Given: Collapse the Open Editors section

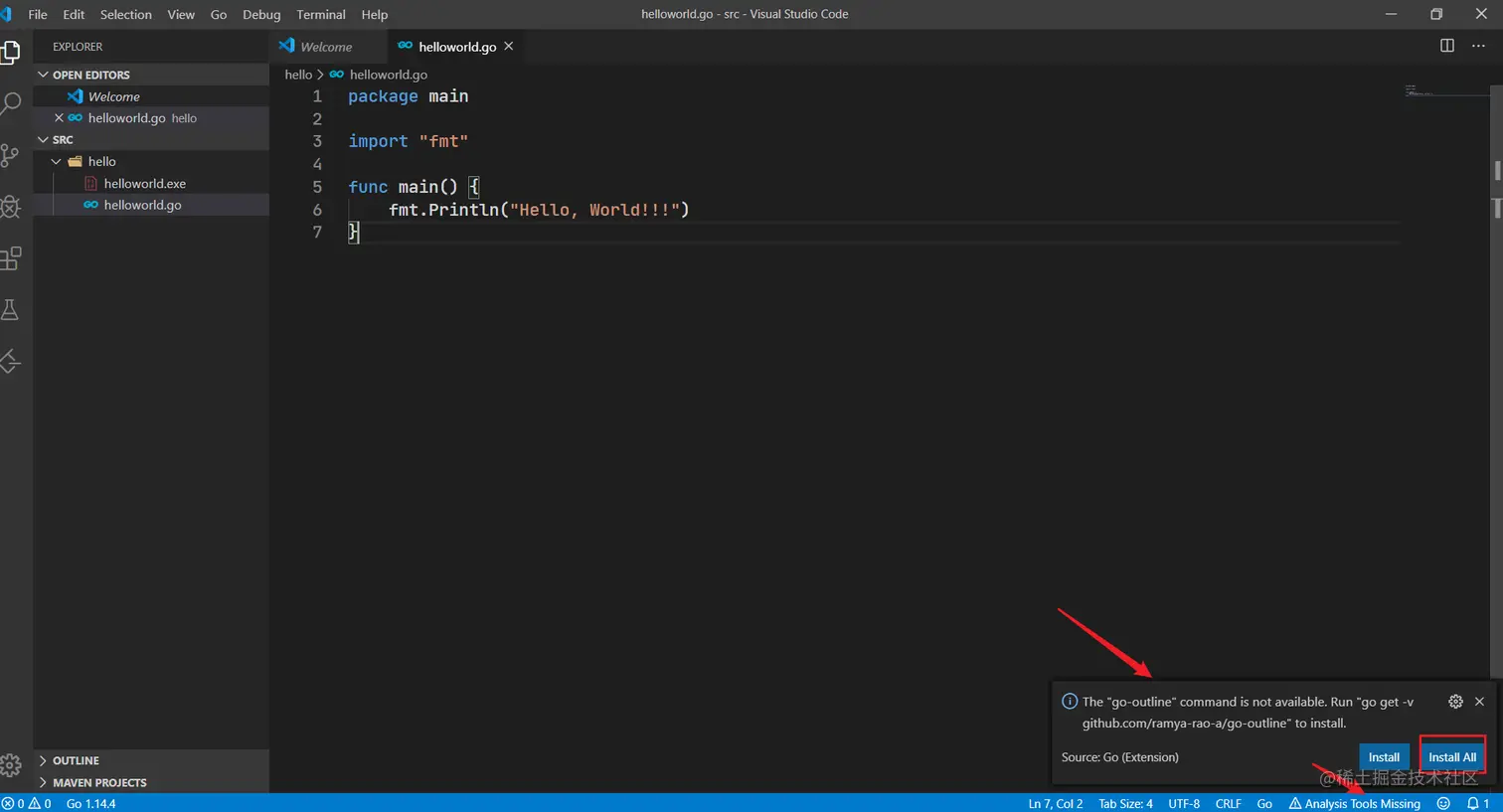Looking at the screenshot, I should [43, 75].
